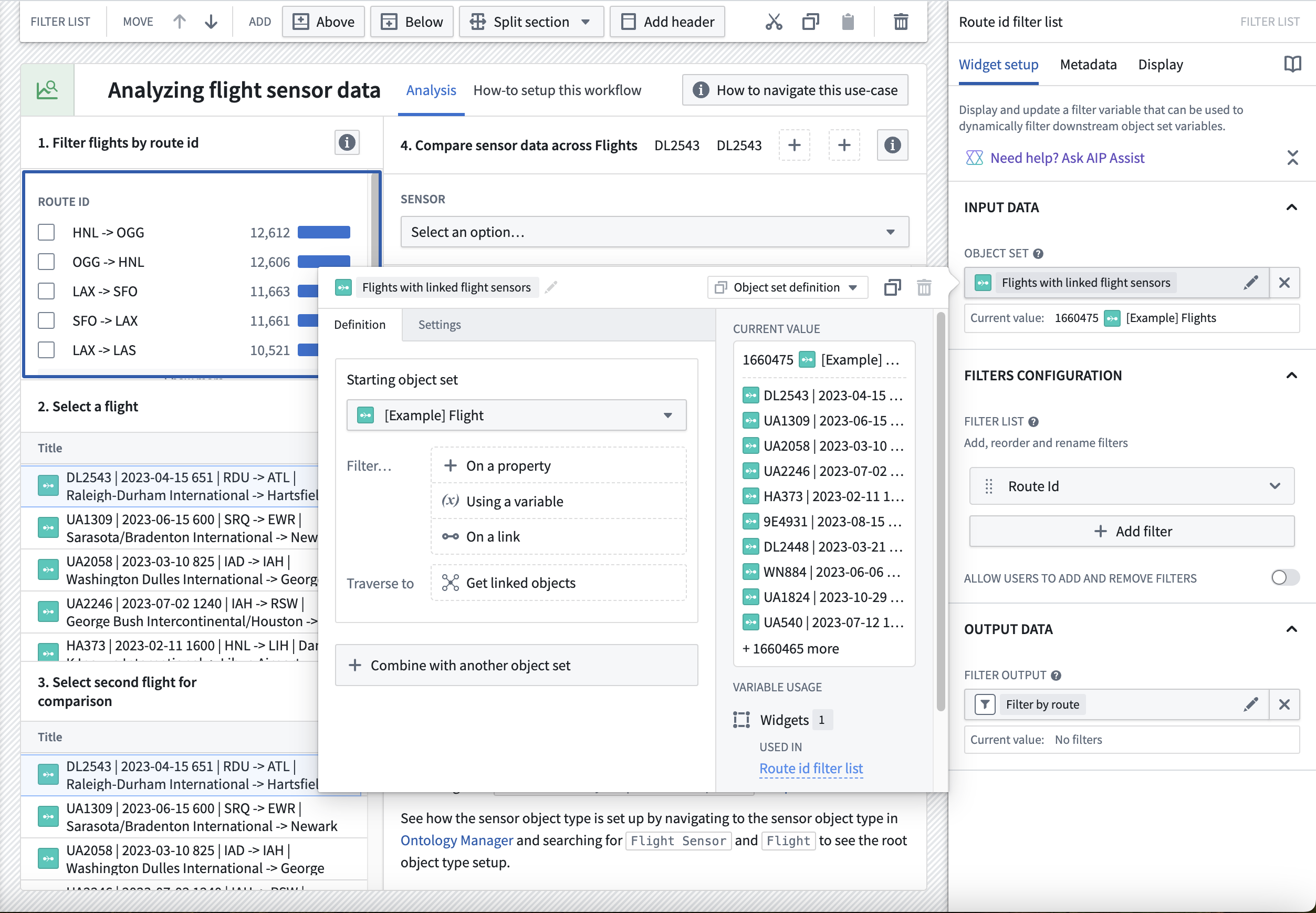Click the info icon beside Filter flights heading

347,142
